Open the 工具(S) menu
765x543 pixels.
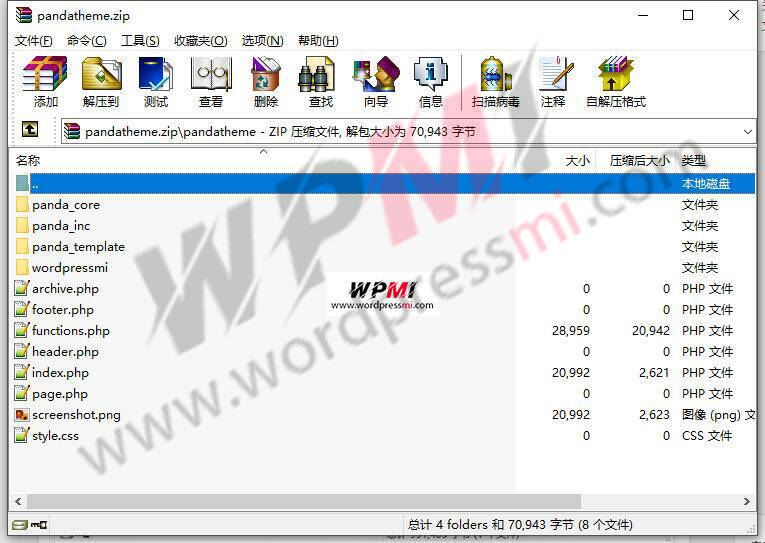140,41
